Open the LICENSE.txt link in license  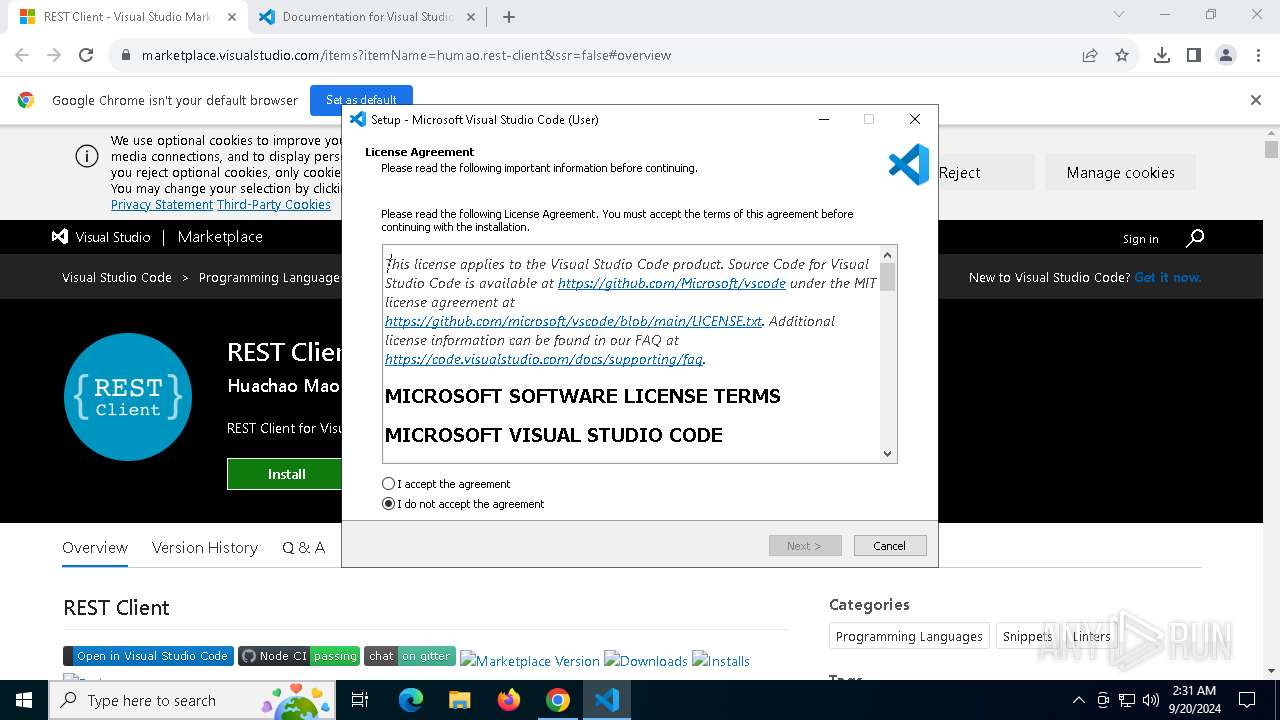[573, 321]
